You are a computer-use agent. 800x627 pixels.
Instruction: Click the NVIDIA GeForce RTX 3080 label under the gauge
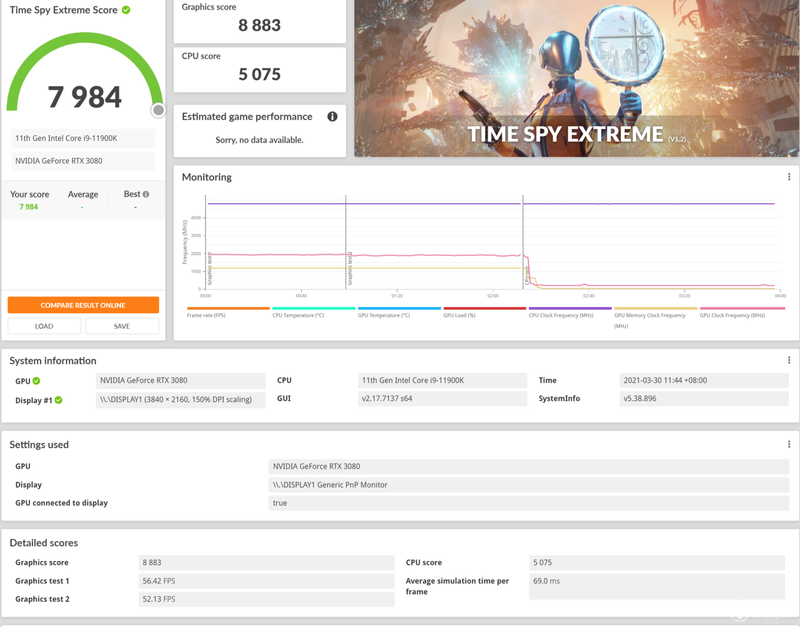[83, 161]
